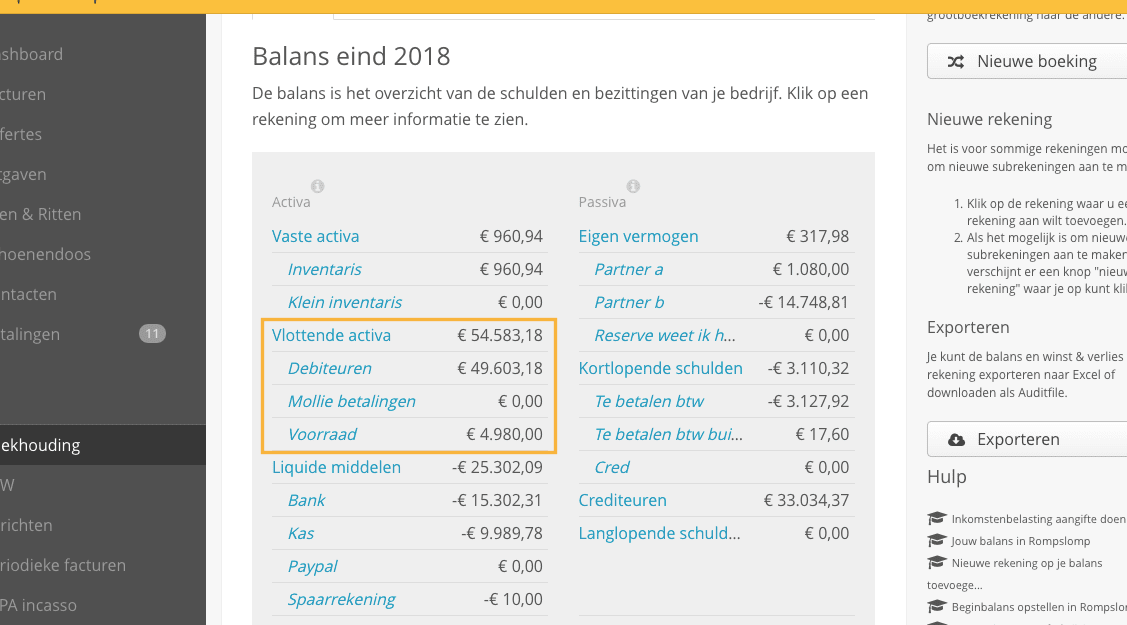
Task: Click the cloud download icon on Exporteren
Action: tap(956, 440)
